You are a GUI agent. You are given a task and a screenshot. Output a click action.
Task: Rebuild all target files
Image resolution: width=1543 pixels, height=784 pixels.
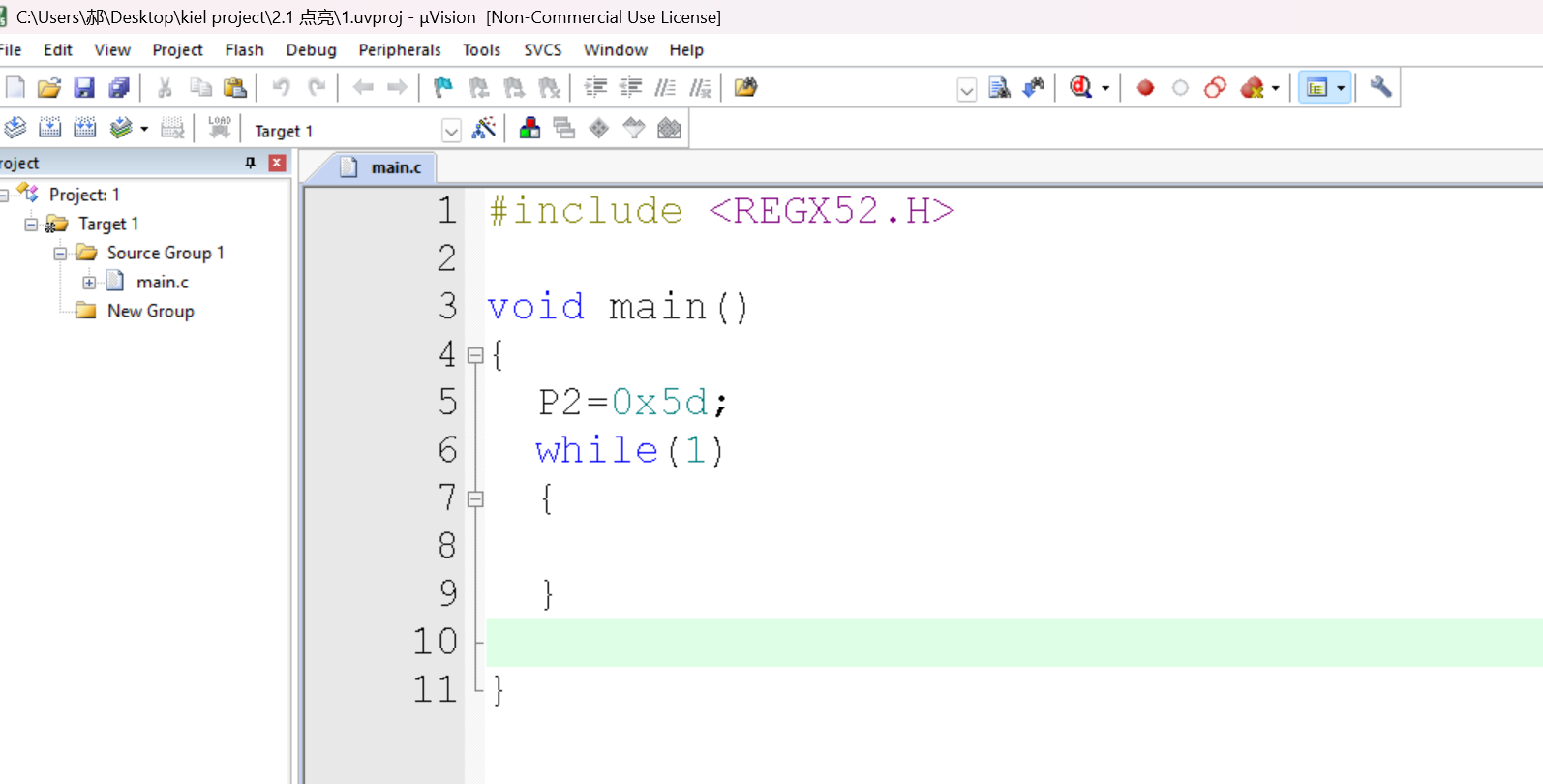(85, 128)
